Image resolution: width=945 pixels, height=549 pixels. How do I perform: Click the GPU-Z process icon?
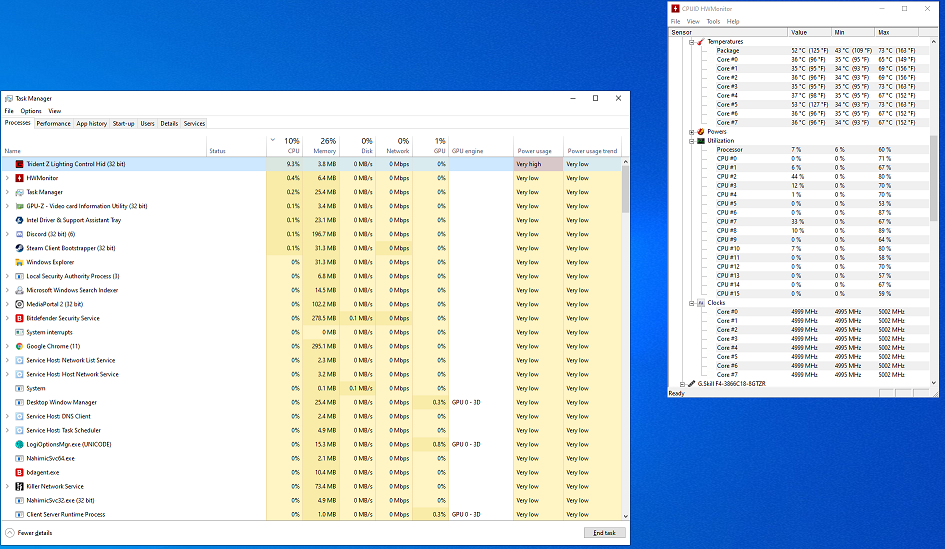pyautogui.click(x=19, y=206)
